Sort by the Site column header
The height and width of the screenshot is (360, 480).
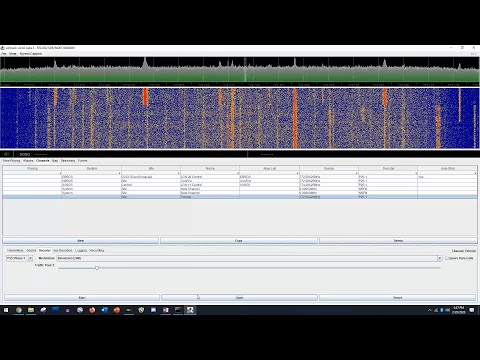(x=151, y=168)
